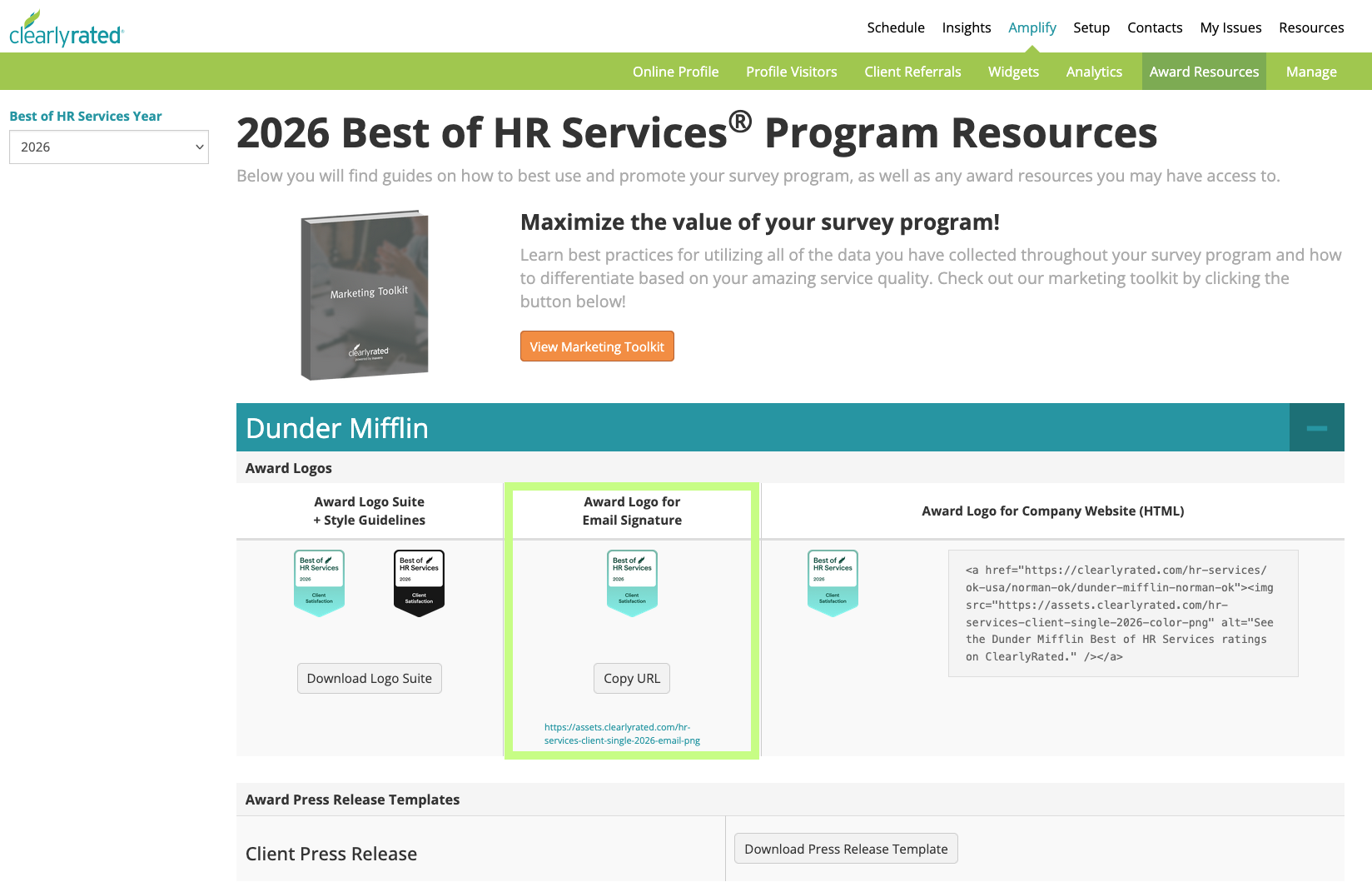Image resolution: width=1372 pixels, height=892 pixels.
Task: Go to Online Profile tab
Action: click(x=675, y=72)
